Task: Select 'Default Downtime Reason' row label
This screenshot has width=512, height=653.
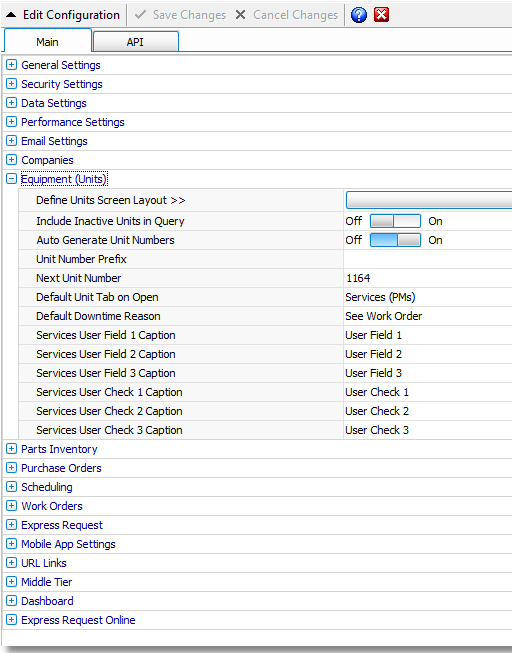Action: (x=98, y=316)
